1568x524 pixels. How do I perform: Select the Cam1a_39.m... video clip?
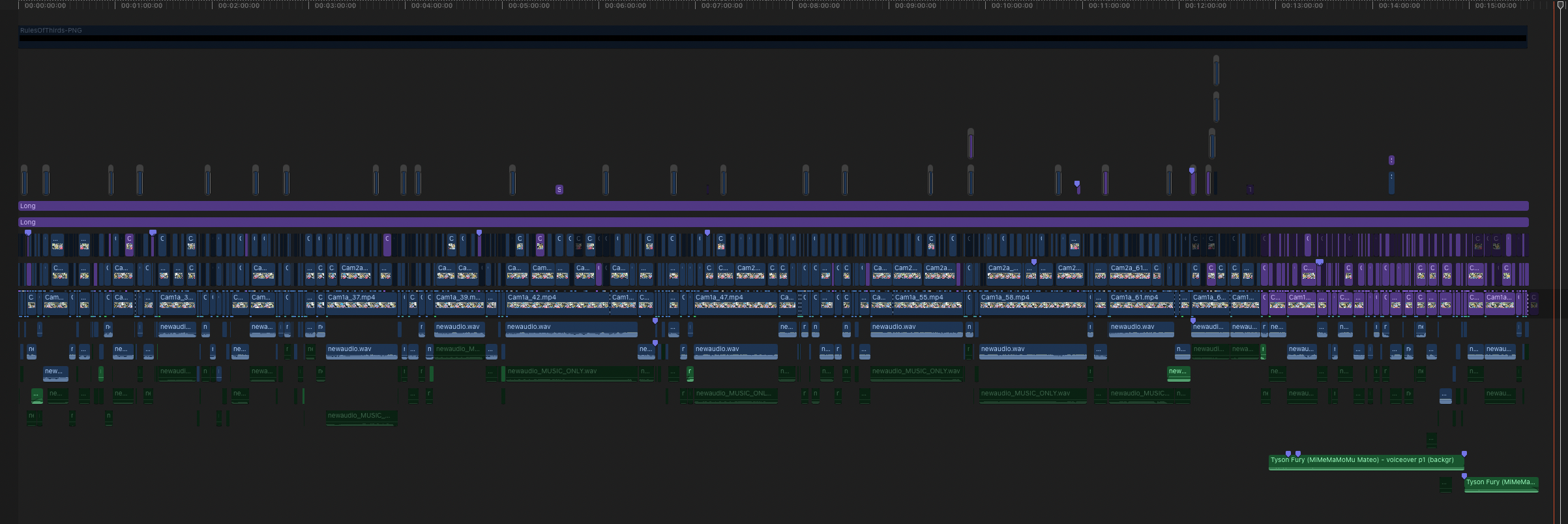click(459, 304)
